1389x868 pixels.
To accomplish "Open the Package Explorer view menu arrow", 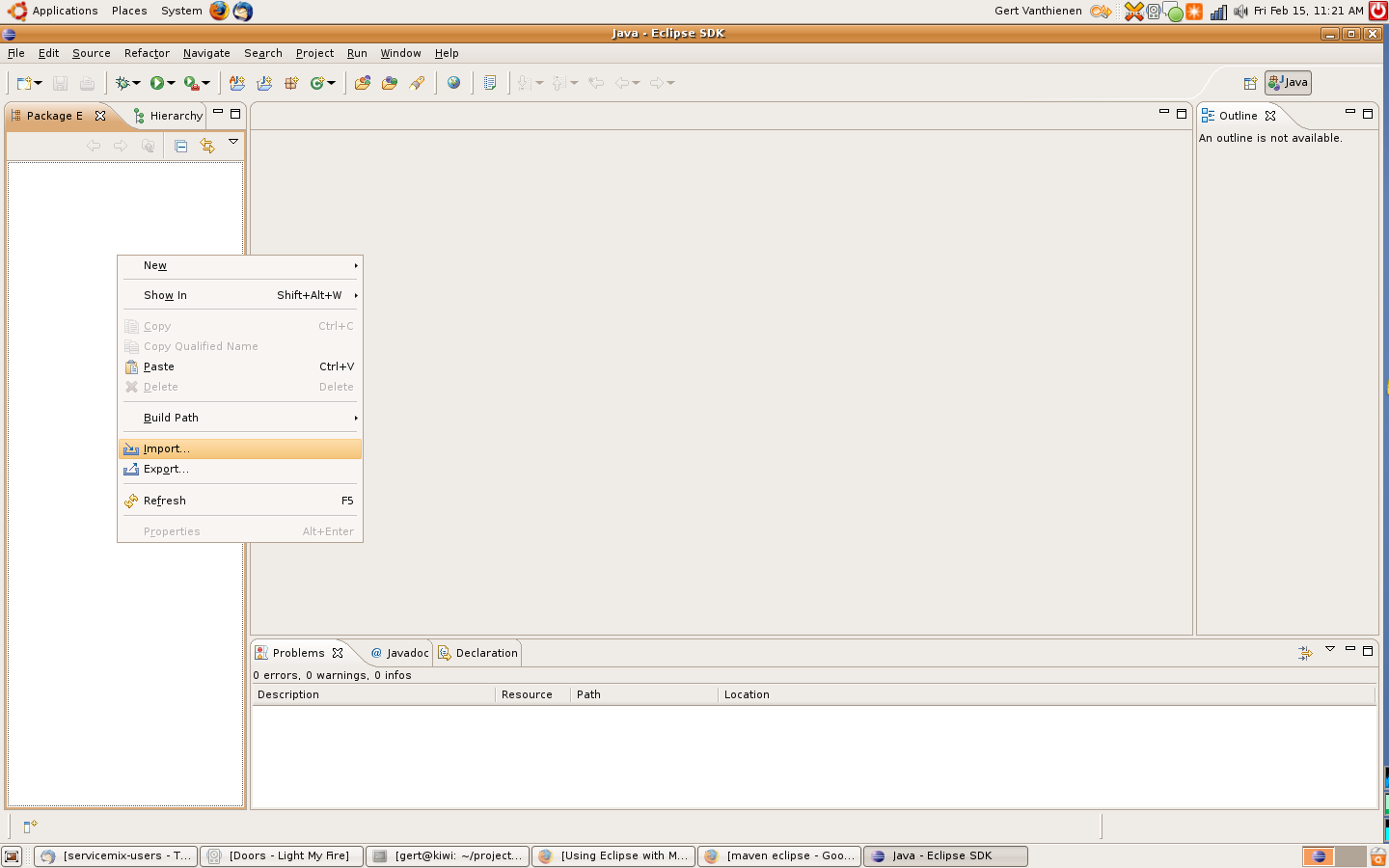I will [233, 143].
